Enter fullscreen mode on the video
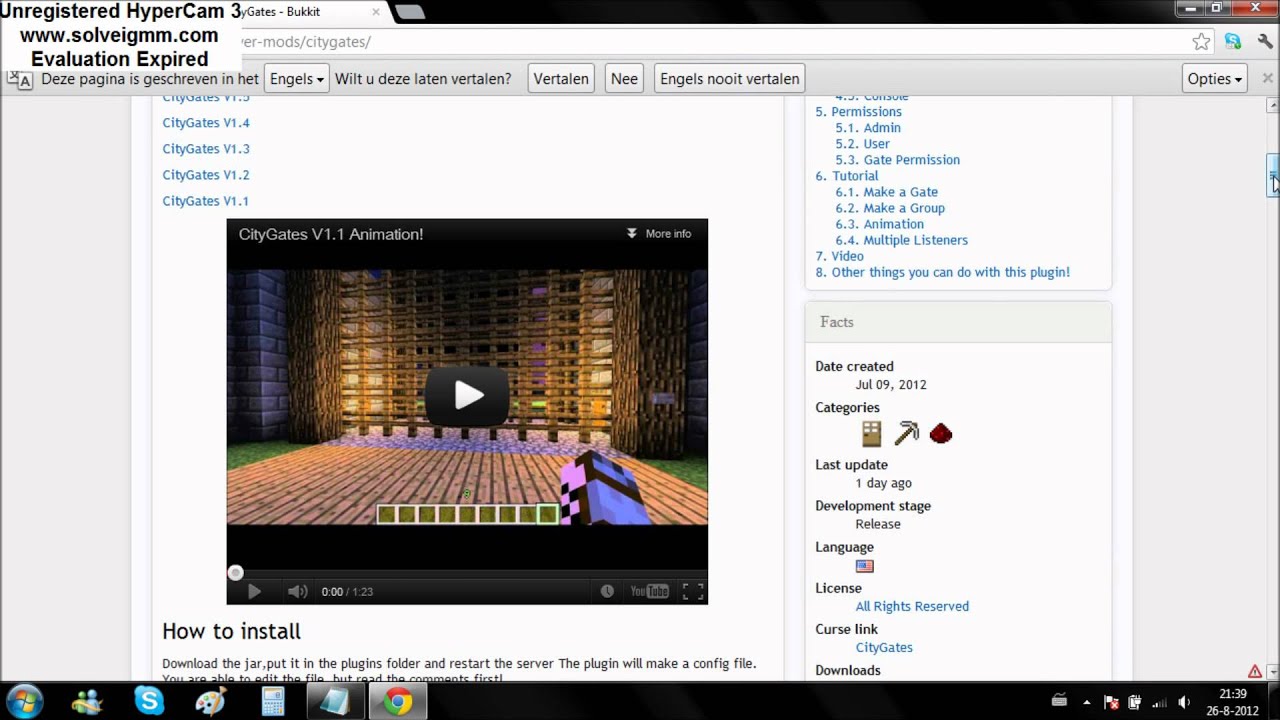The width and height of the screenshot is (1280, 720). 693,591
